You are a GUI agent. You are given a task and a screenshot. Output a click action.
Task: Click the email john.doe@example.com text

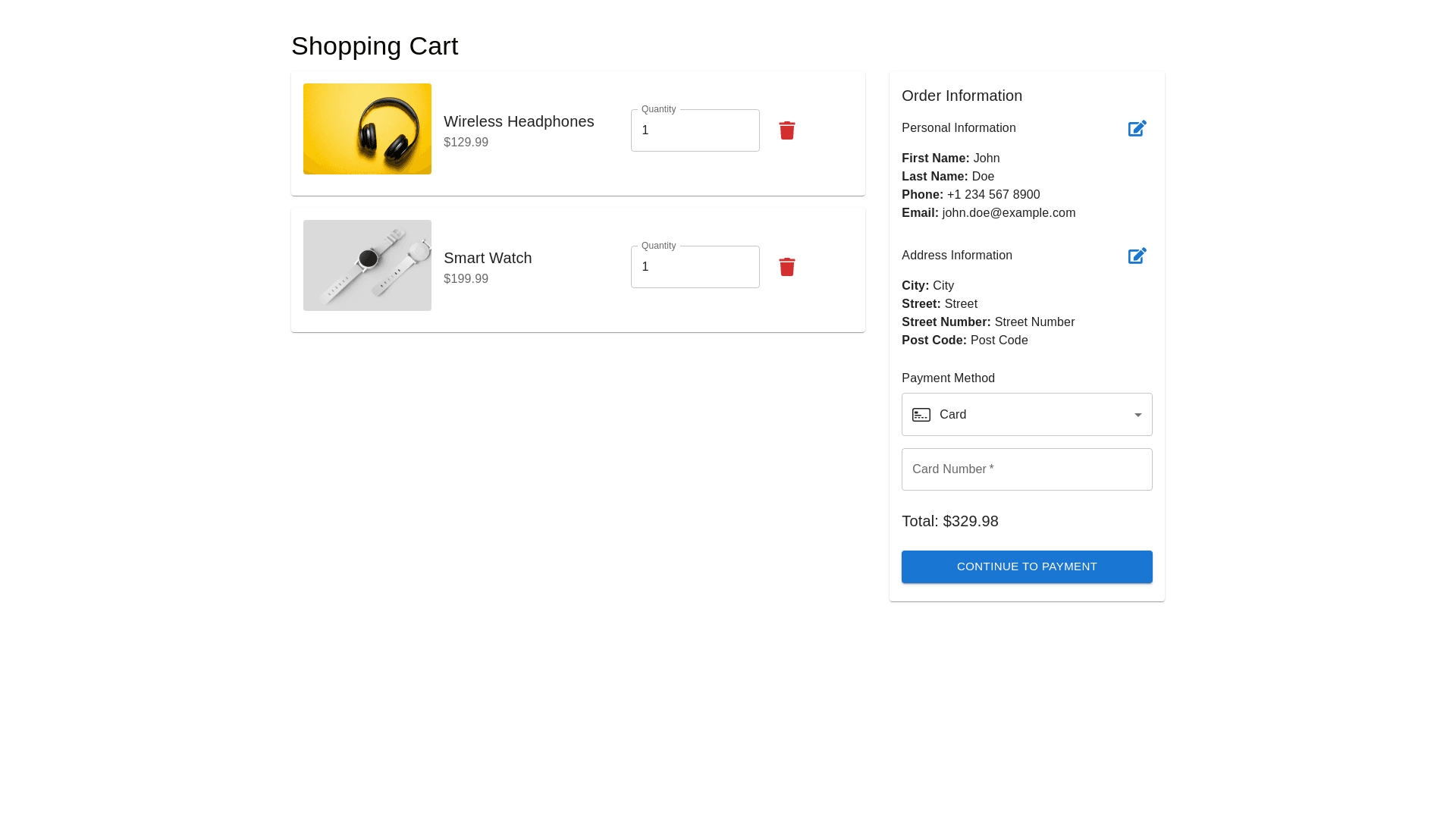pos(1008,213)
